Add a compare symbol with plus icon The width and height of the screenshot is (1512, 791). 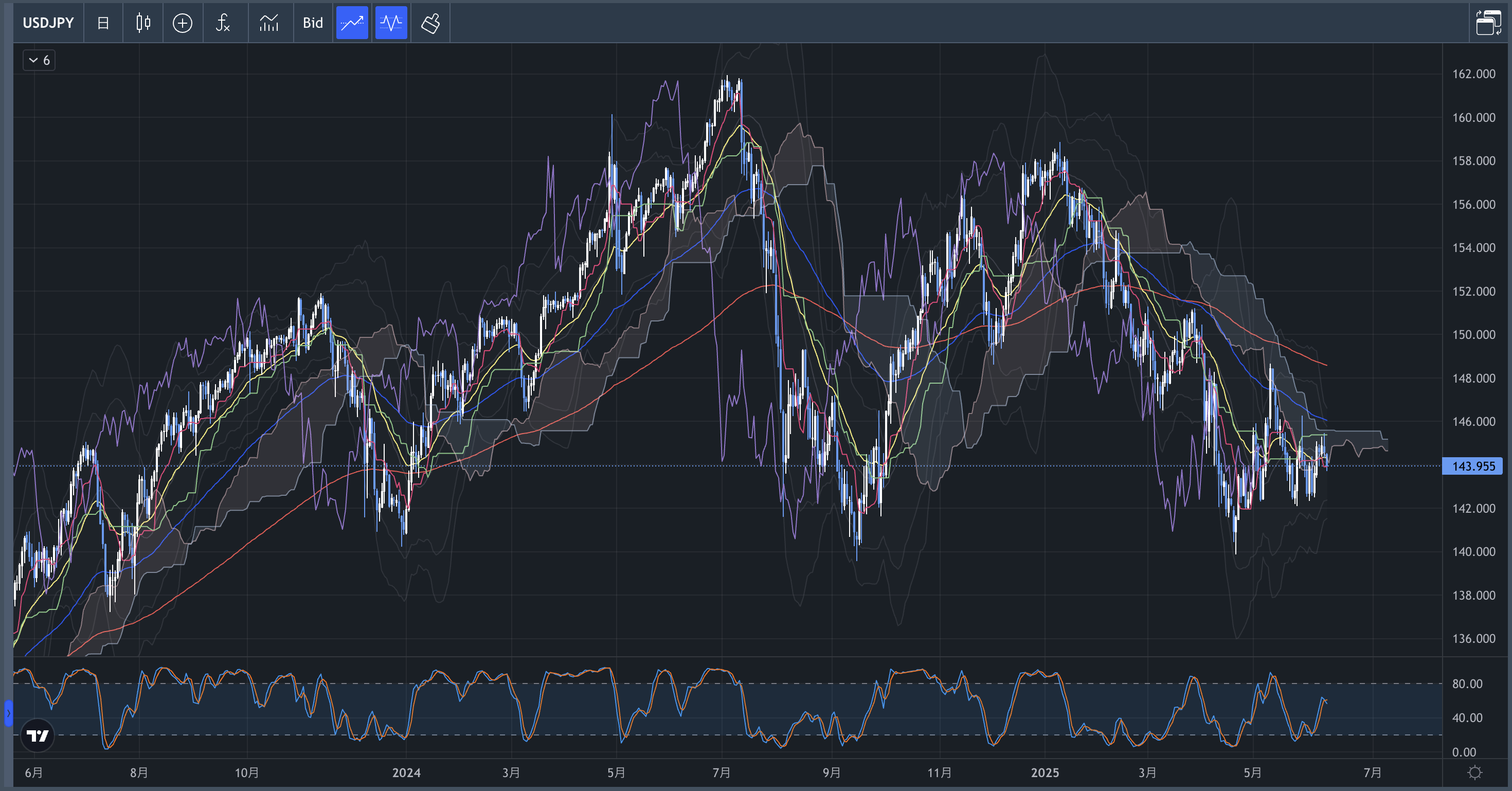coord(183,23)
